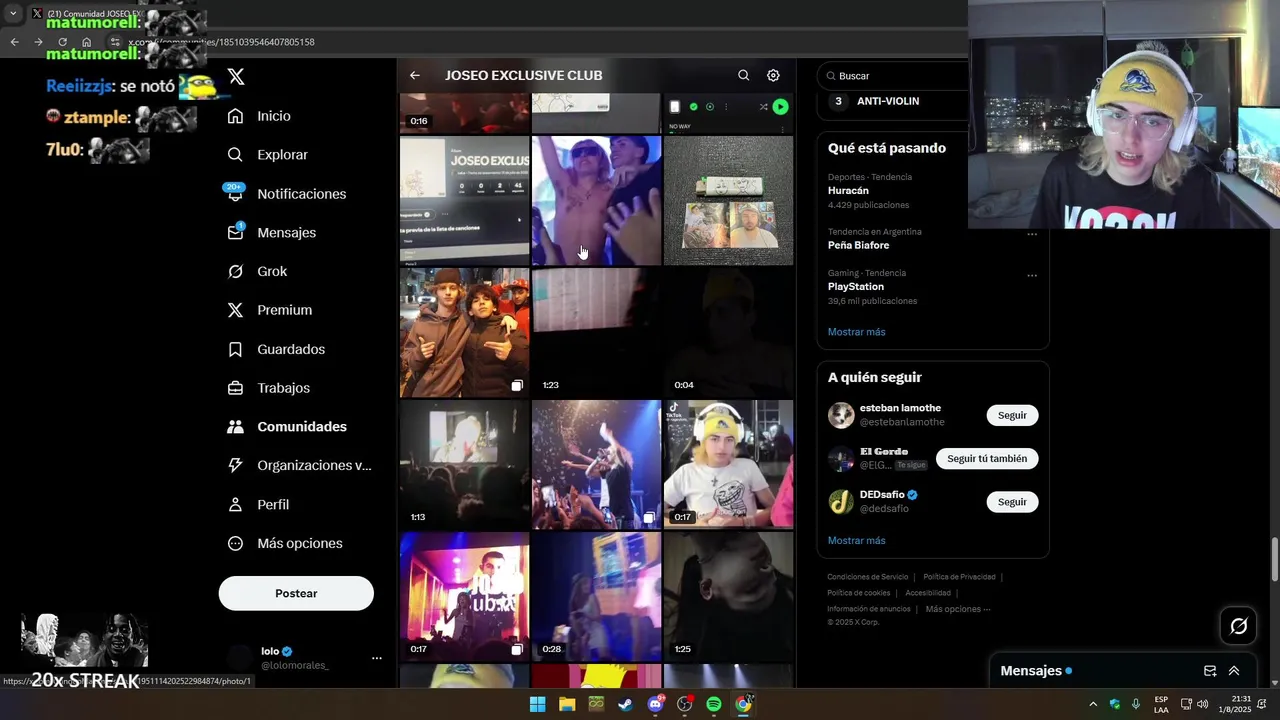Open the Notificaciones bell icon
The width and height of the screenshot is (1280, 720).
[235, 194]
